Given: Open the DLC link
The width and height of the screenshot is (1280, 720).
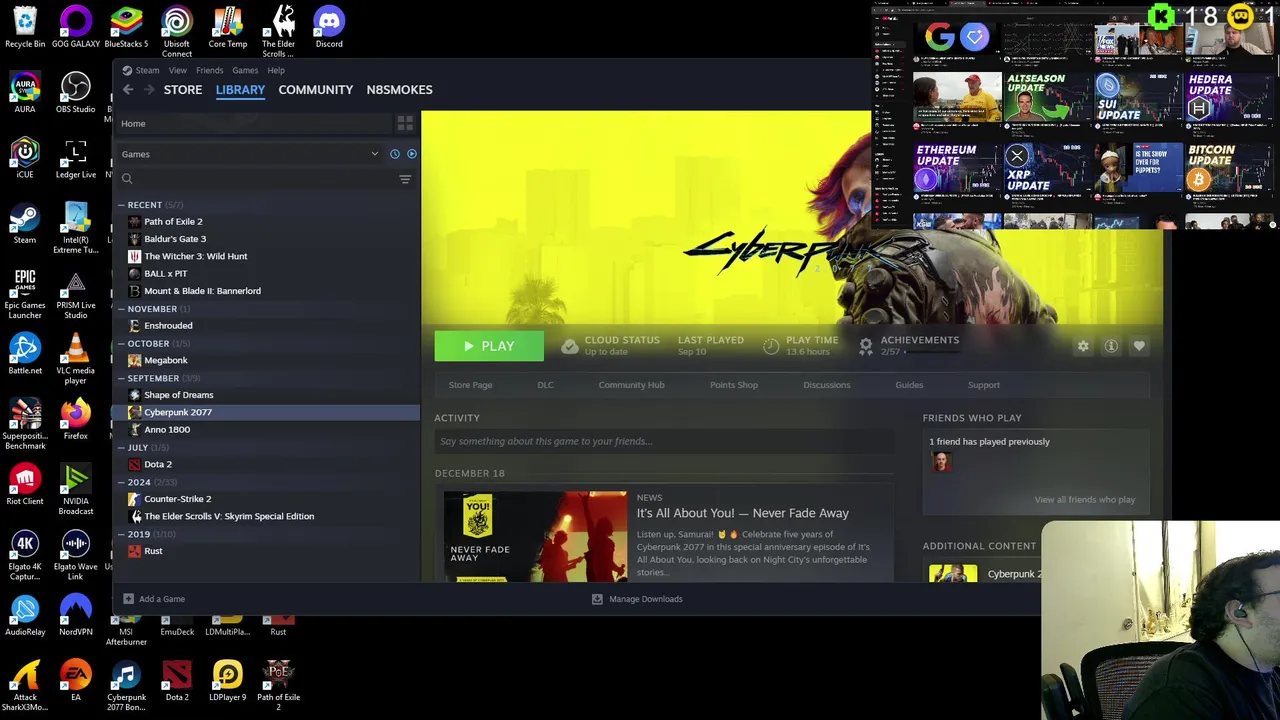Looking at the screenshot, I should pos(545,385).
